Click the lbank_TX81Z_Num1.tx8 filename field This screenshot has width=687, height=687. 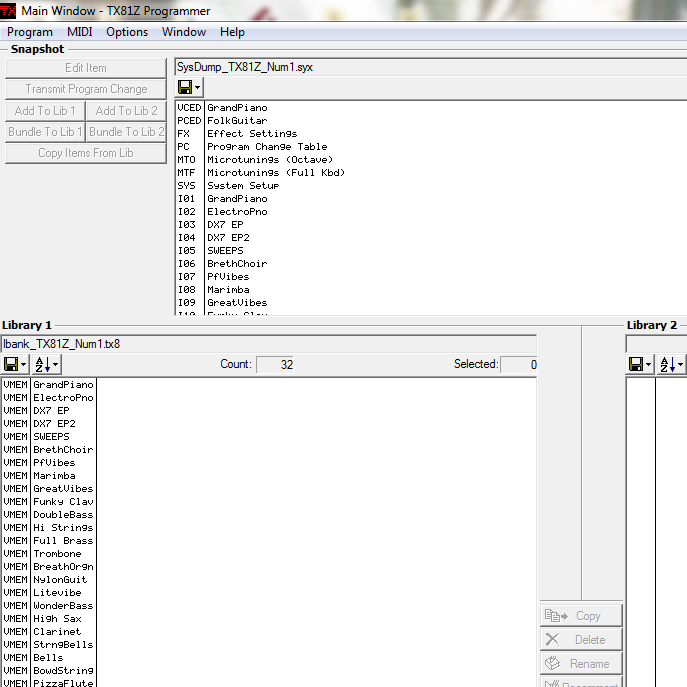268,344
